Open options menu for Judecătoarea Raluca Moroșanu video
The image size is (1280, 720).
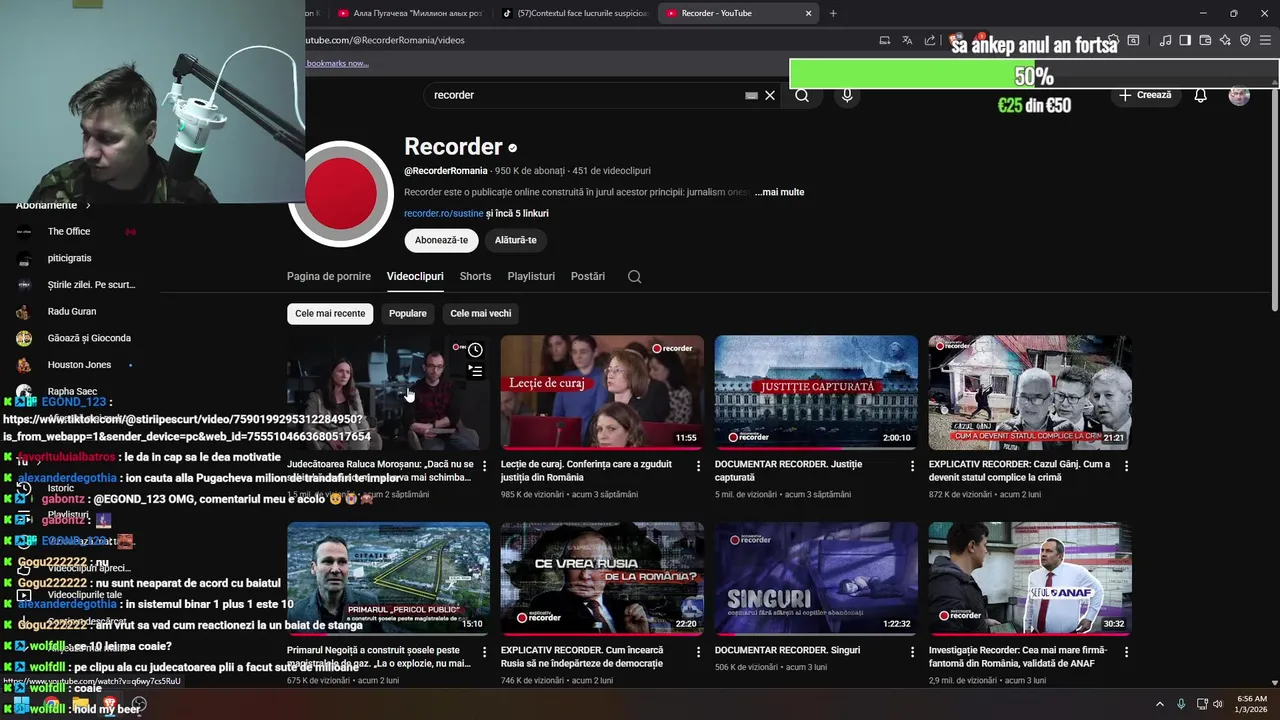click(x=484, y=466)
